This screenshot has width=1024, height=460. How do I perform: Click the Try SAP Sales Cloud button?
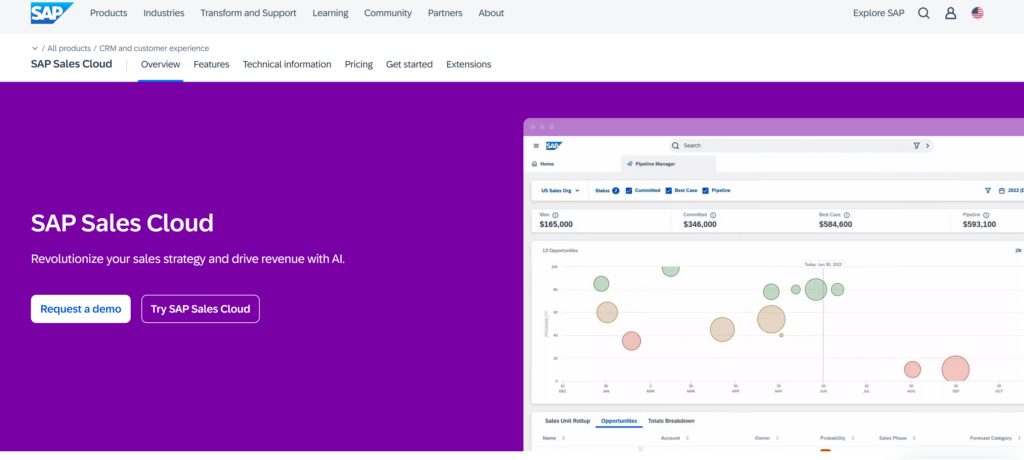click(x=200, y=309)
